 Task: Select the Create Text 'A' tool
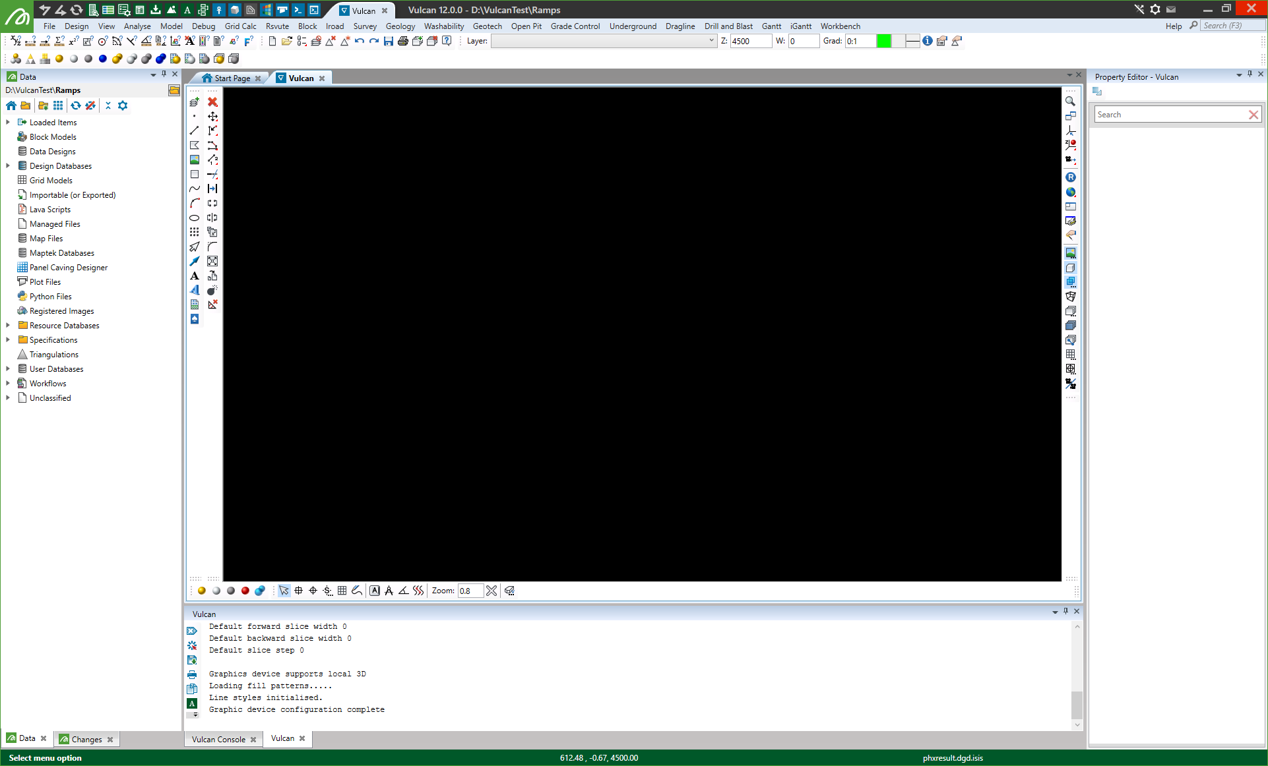pyautogui.click(x=195, y=276)
